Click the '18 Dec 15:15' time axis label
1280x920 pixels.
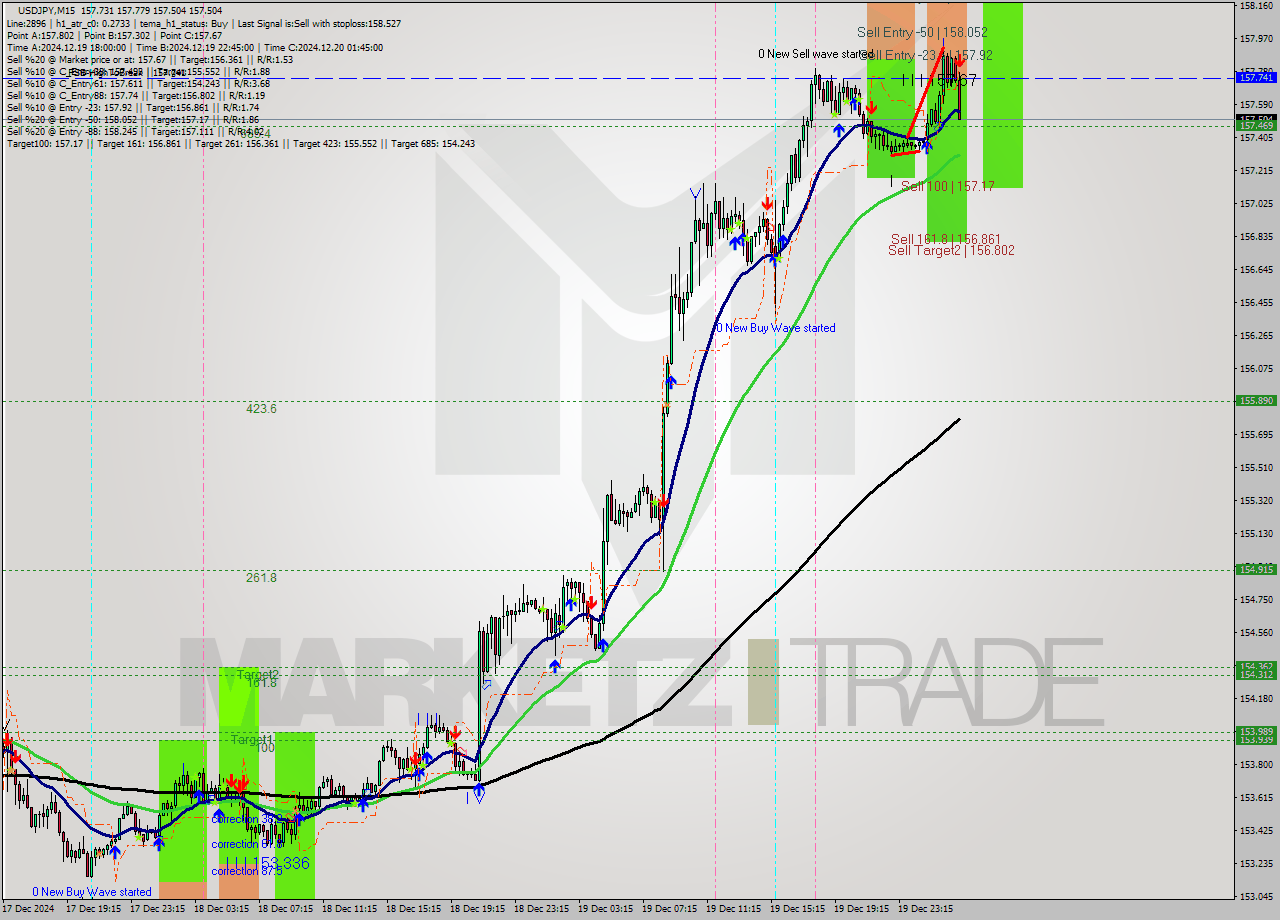[x=414, y=909]
